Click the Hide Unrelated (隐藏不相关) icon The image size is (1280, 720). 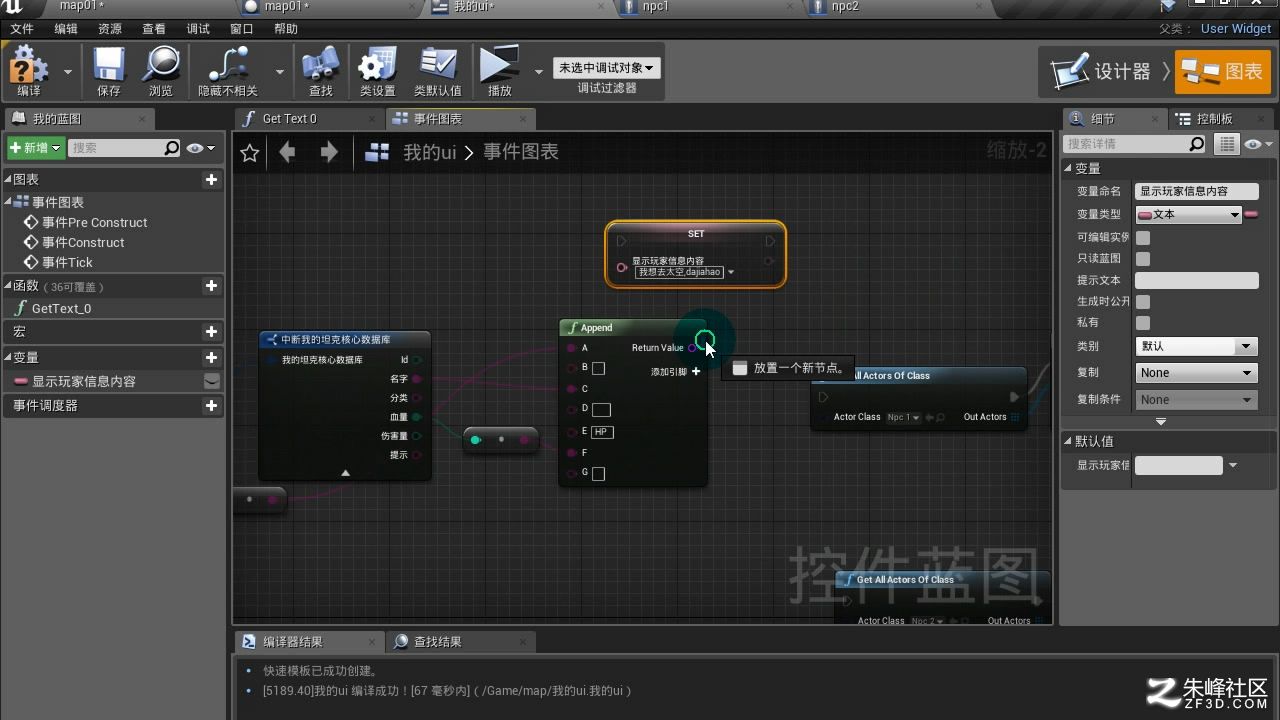coord(228,64)
